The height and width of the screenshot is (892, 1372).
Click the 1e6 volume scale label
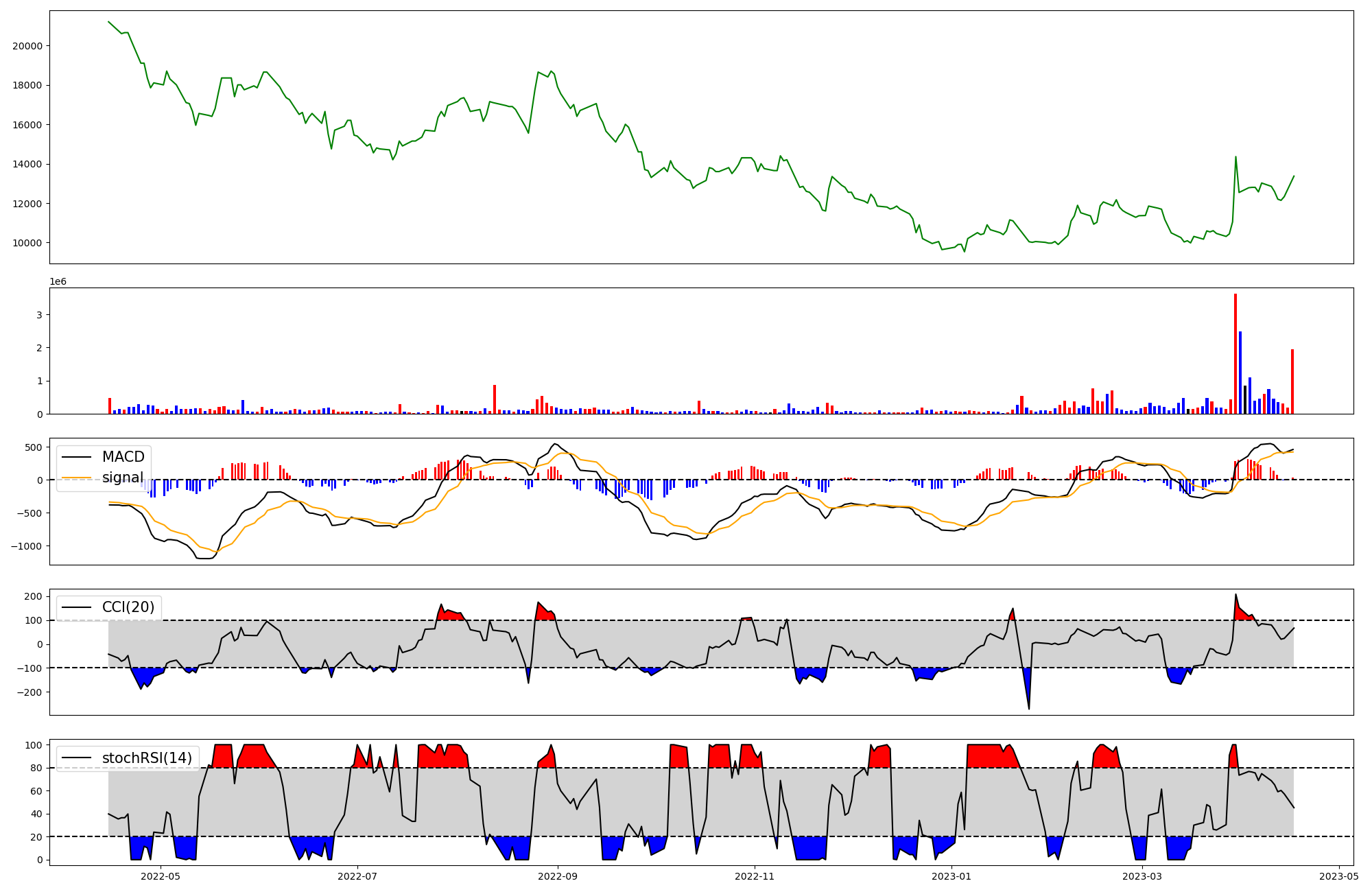(58, 281)
